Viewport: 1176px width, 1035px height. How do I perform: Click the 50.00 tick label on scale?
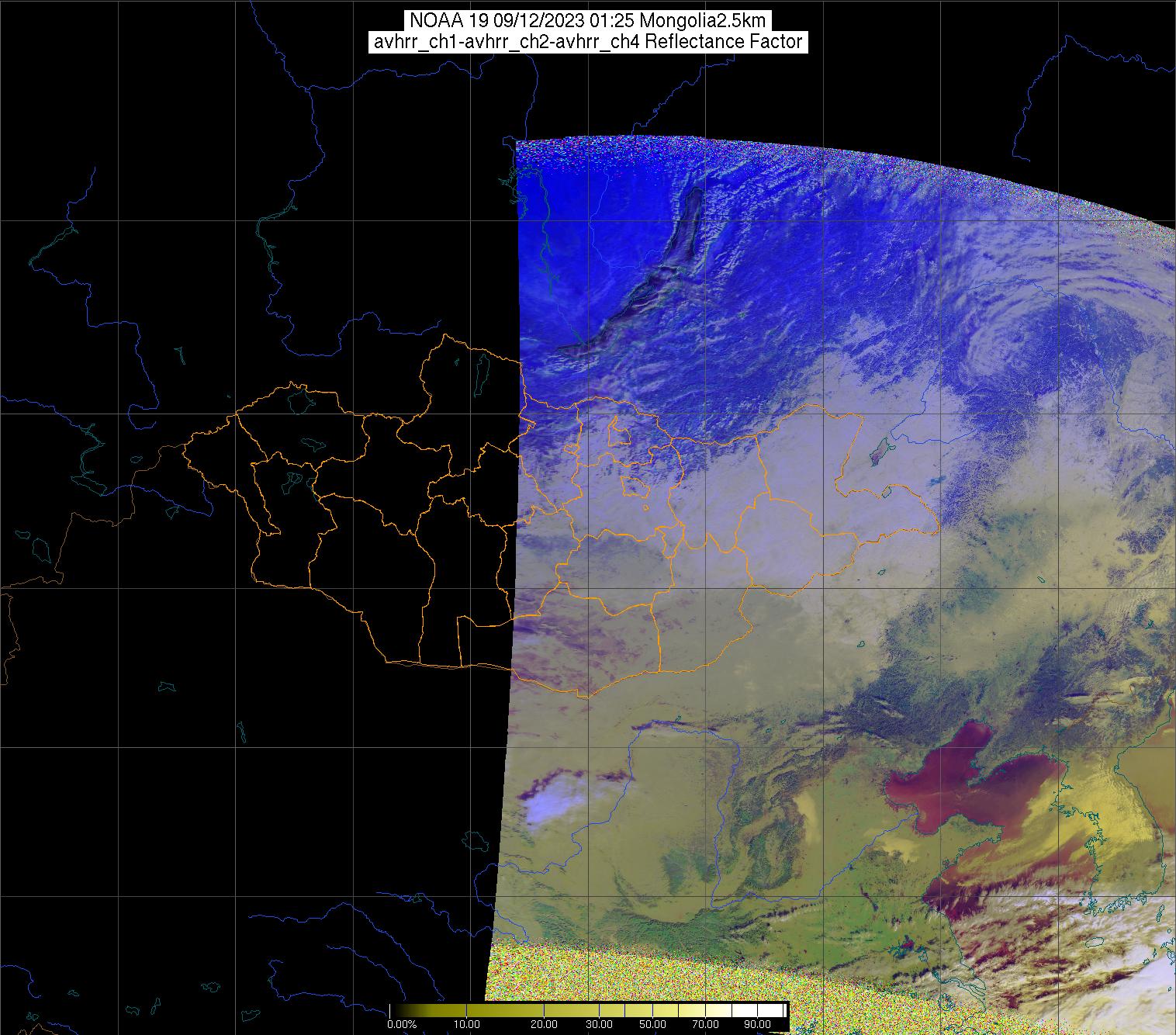653,1025
